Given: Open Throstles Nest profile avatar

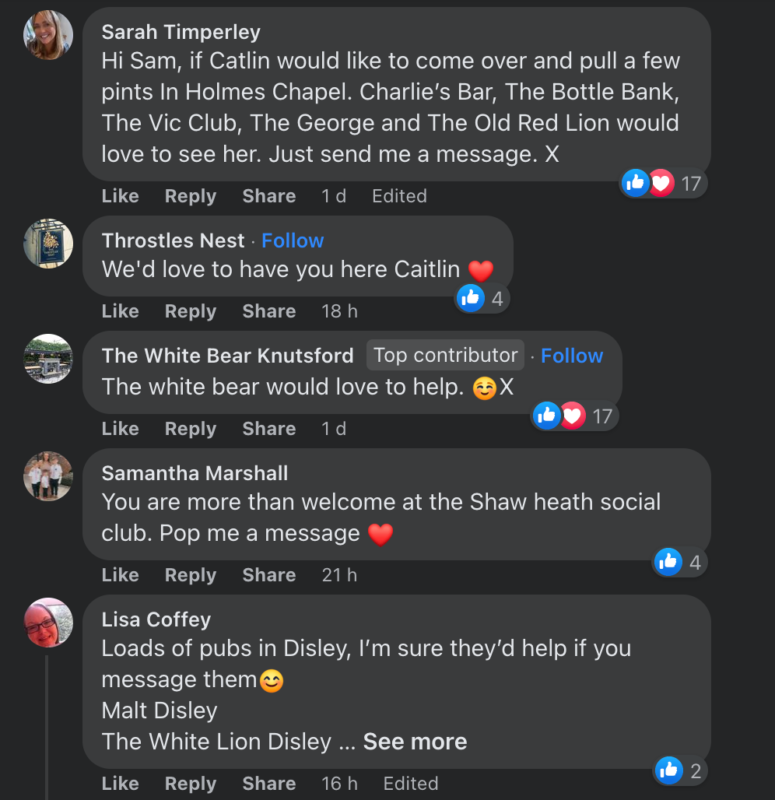Looking at the screenshot, I should (48, 243).
